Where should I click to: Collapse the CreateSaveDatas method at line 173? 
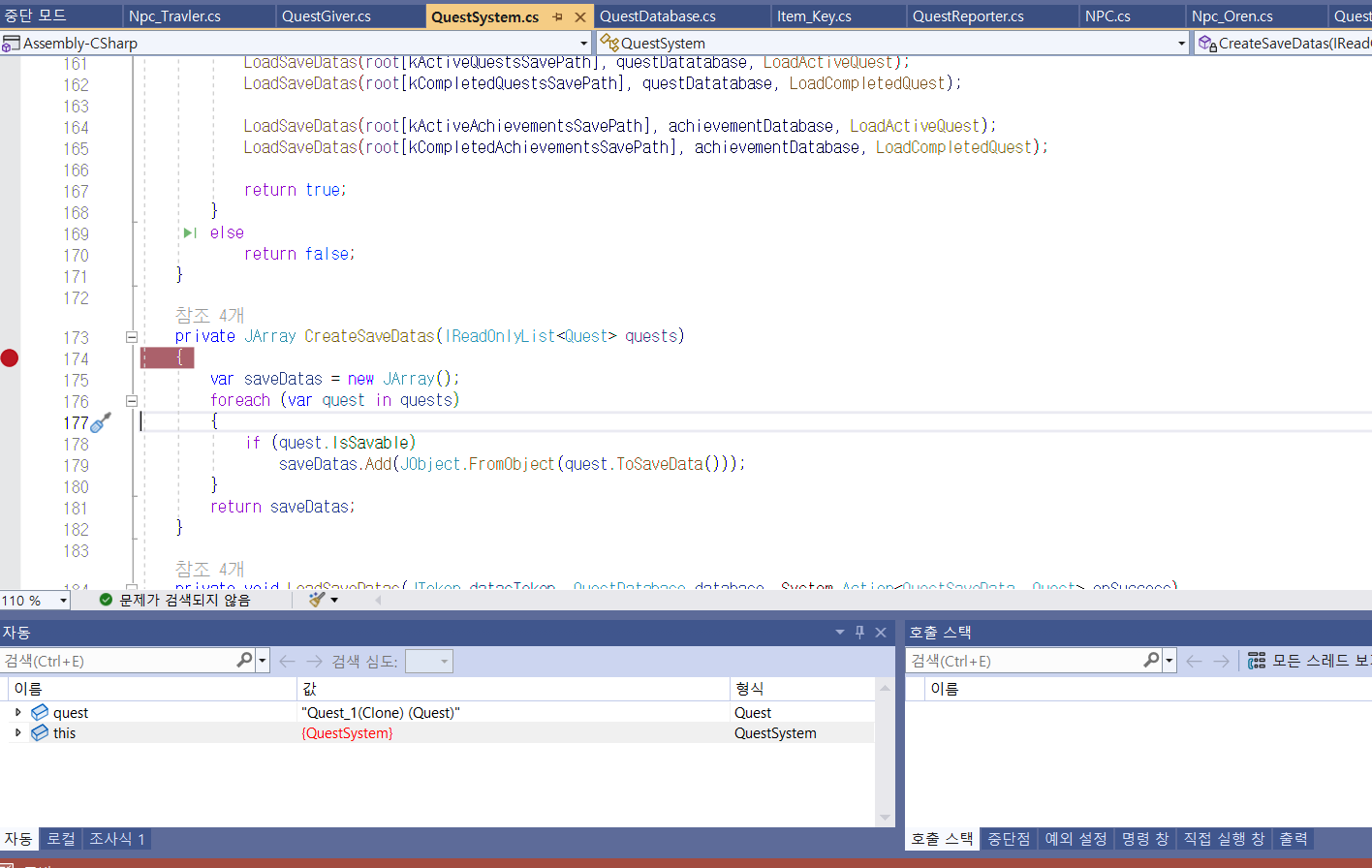(x=132, y=337)
